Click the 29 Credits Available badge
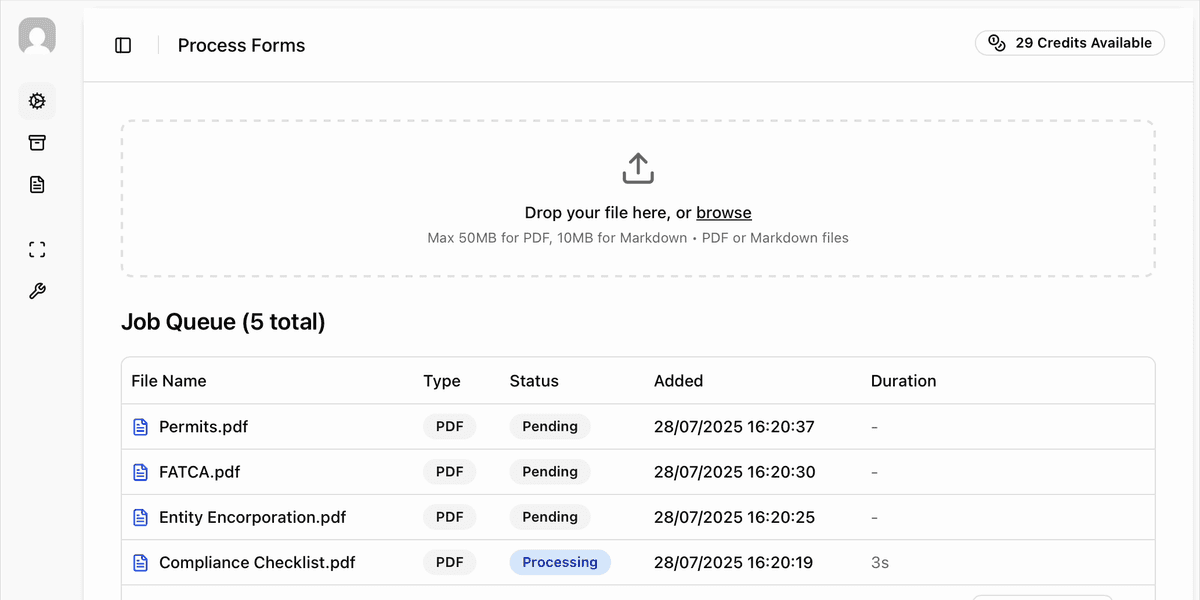This screenshot has width=1200, height=600. tap(1070, 43)
